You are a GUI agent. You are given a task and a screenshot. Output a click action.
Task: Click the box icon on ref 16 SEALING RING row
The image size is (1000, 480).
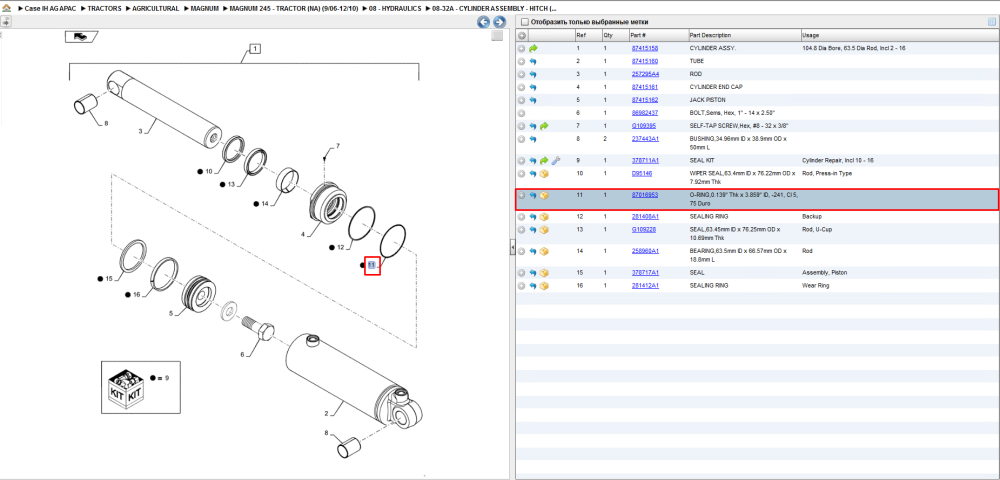pos(544,286)
